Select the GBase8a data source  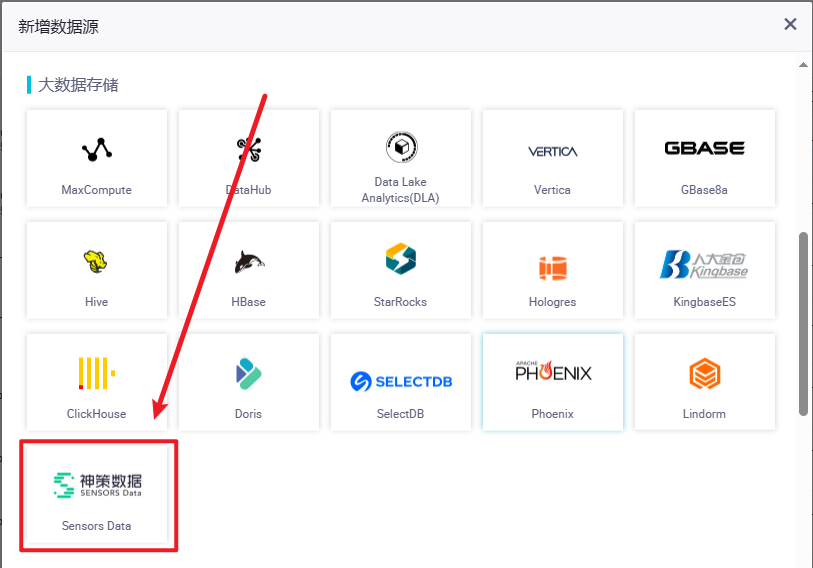705,158
